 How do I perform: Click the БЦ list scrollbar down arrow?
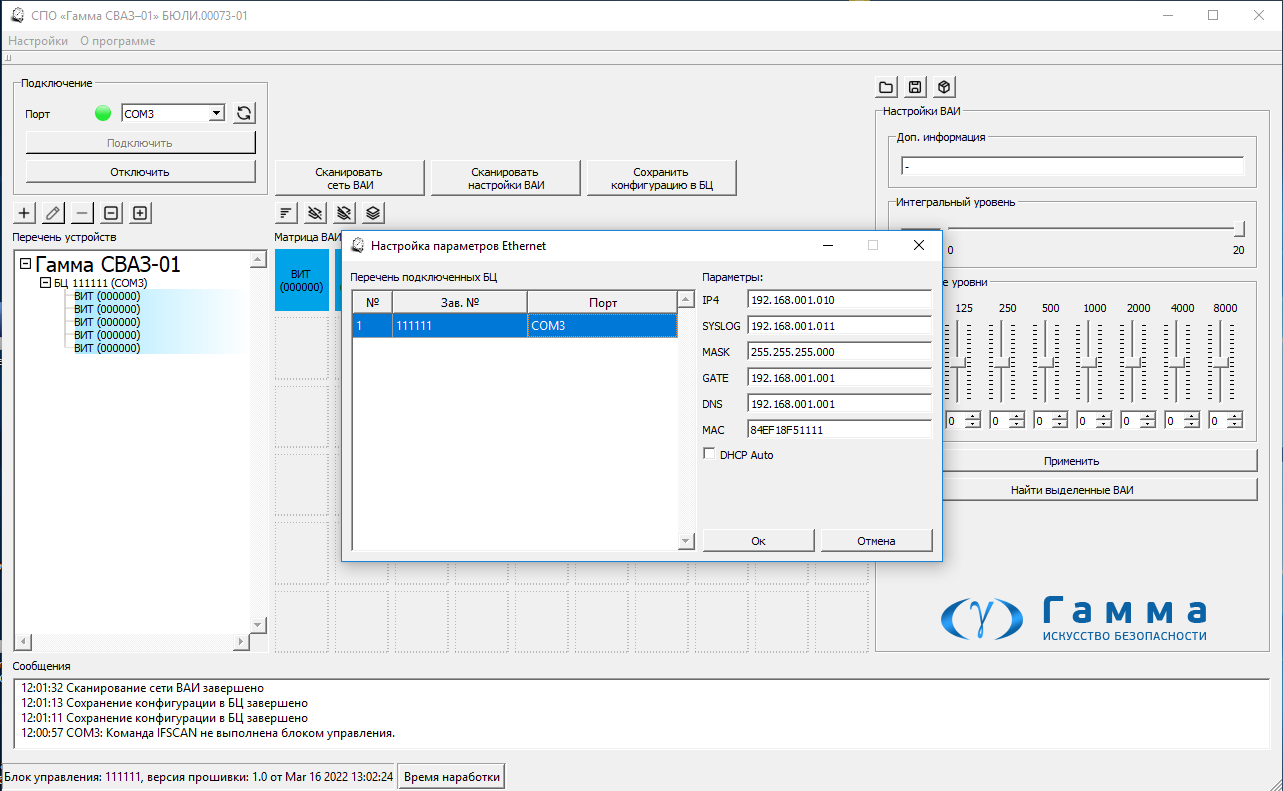[x=686, y=541]
